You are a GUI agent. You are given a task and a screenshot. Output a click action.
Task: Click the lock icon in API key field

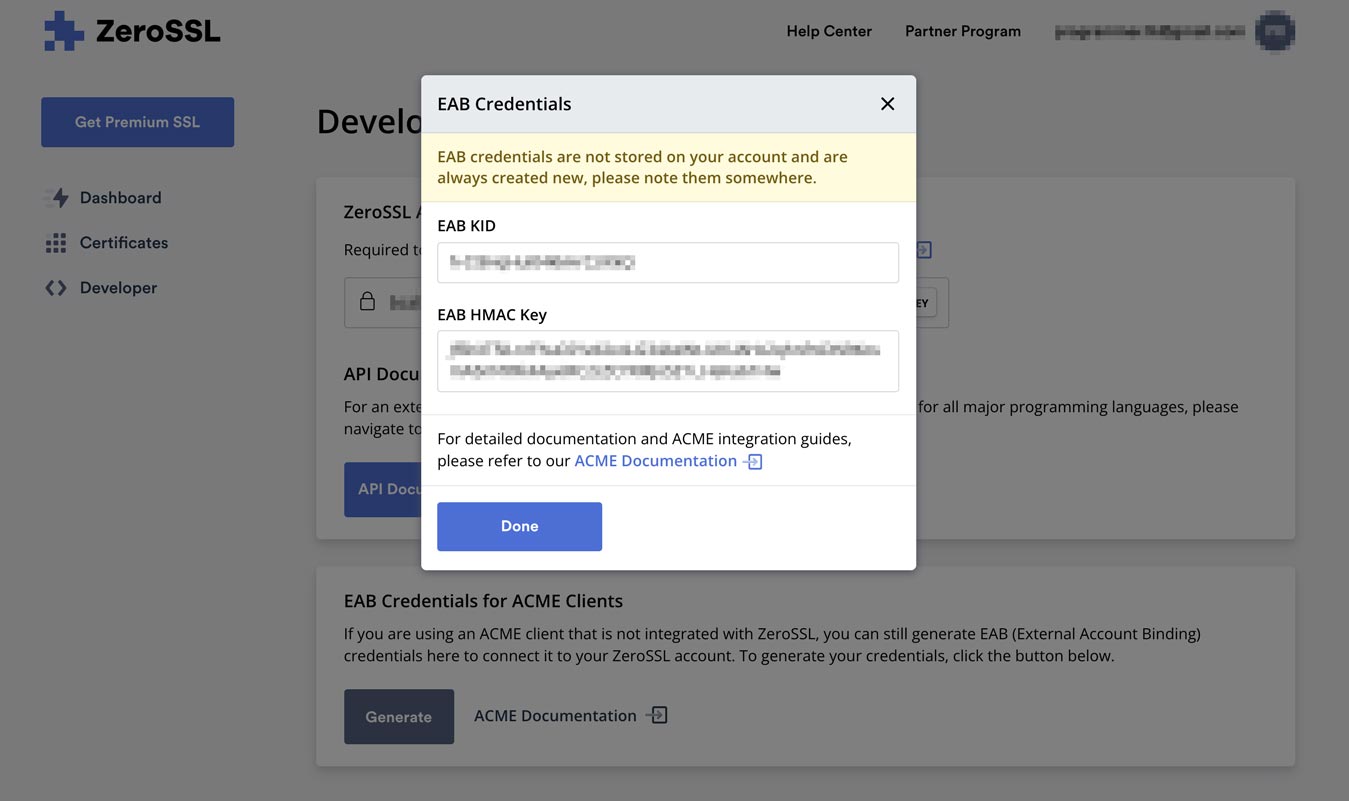pos(368,302)
